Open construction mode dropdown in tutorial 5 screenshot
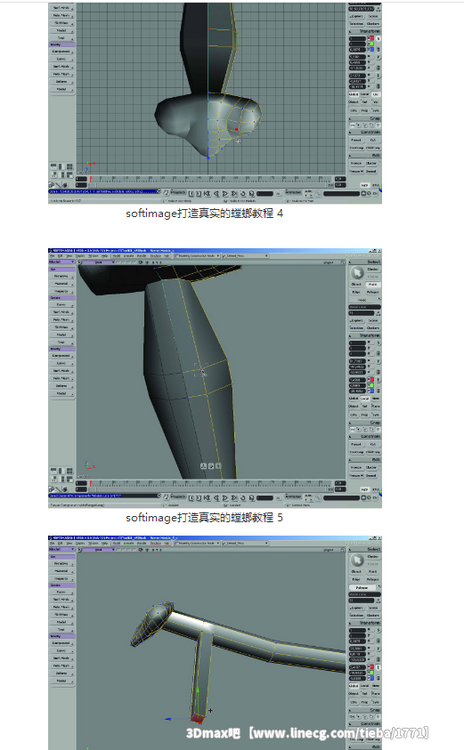 click(x=197, y=256)
